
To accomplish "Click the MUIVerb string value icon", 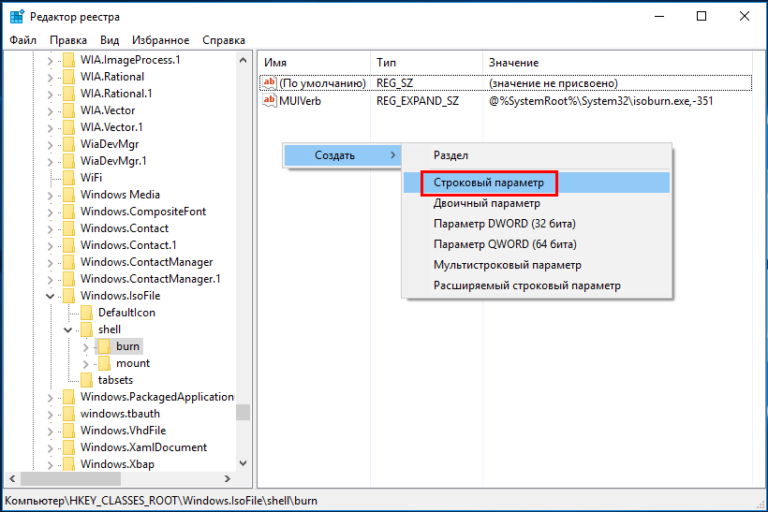I will coord(269,101).
